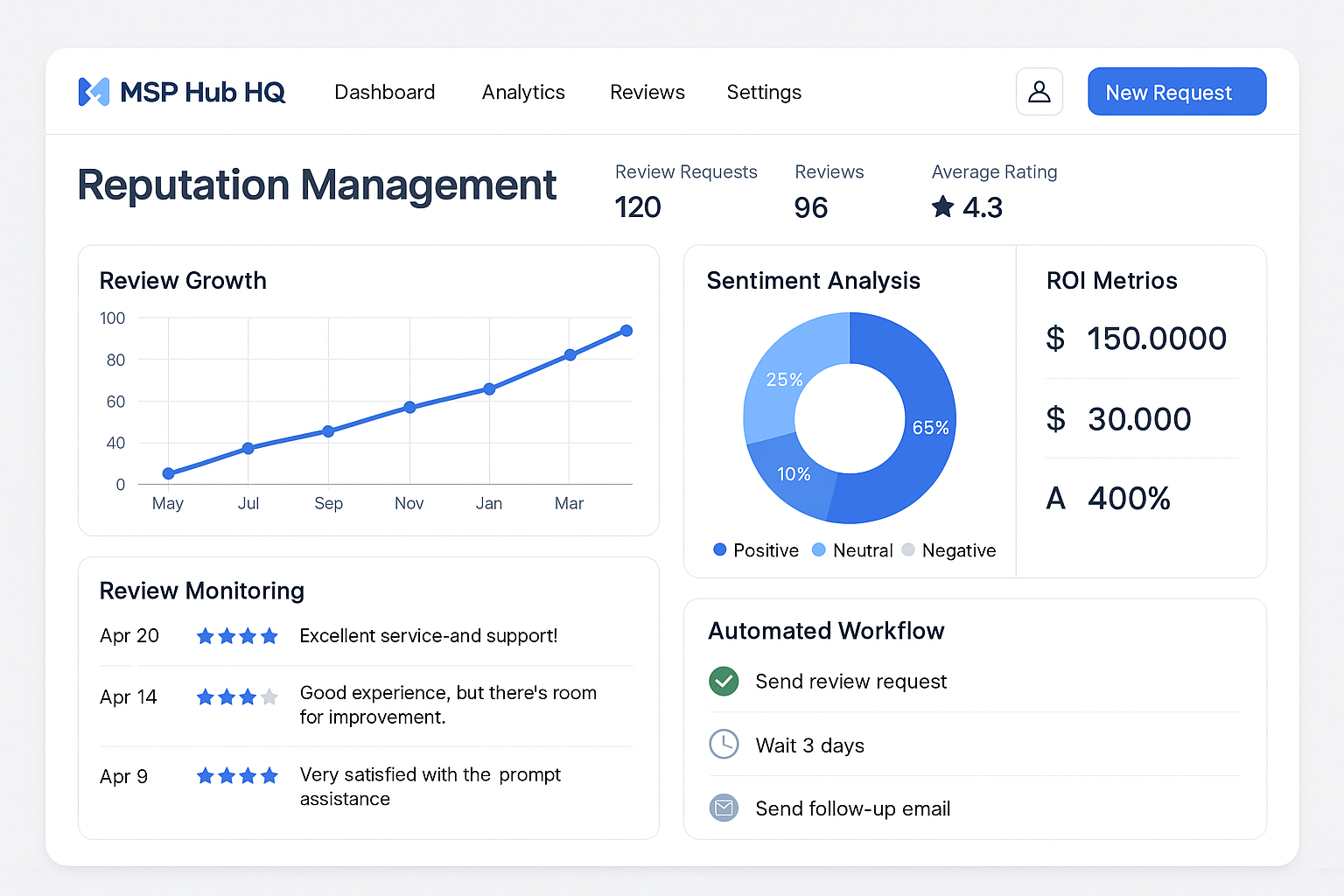This screenshot has height=896, width=1344.
Task: Click the Jan data point on Review Growth chart
Action: click(x=489, y=388)
